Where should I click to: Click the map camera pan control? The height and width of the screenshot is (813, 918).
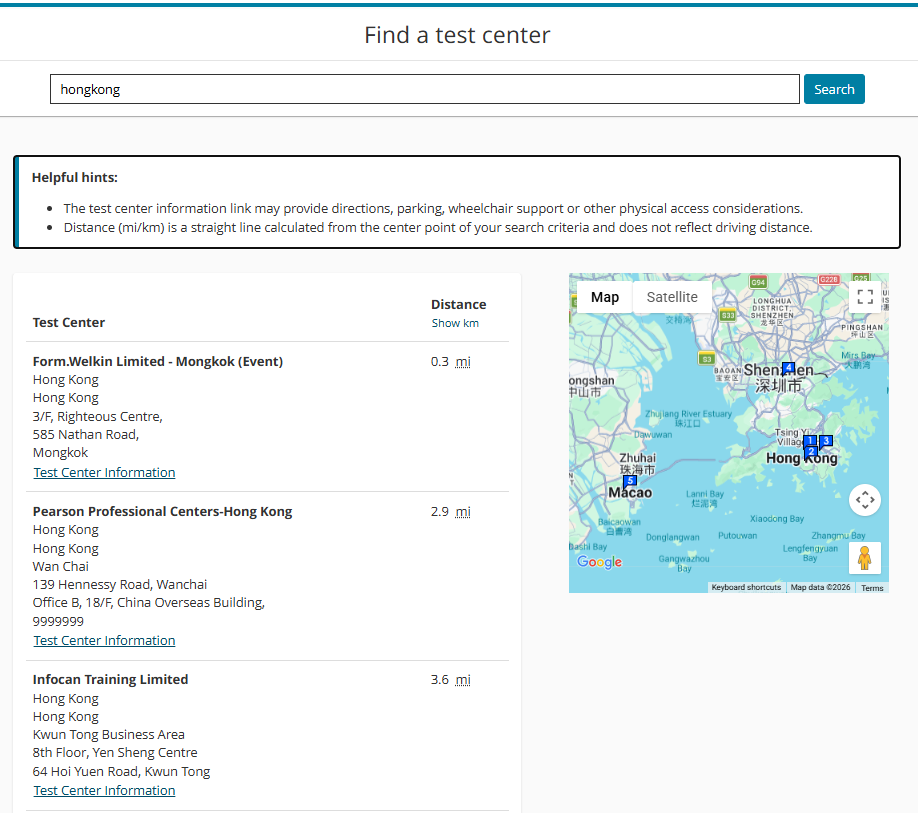pyautogui.click(x=865, y=500)
